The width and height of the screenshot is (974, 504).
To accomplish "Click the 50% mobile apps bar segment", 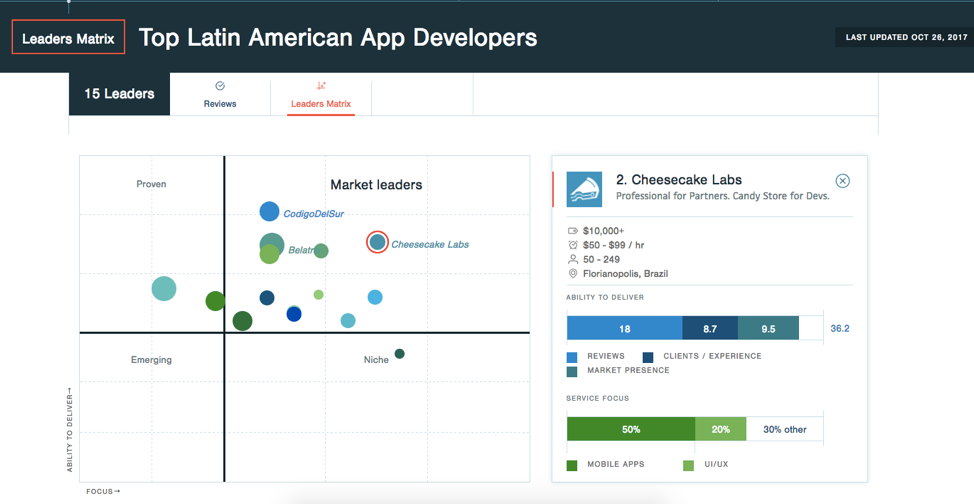I will [x=631, y=429].
